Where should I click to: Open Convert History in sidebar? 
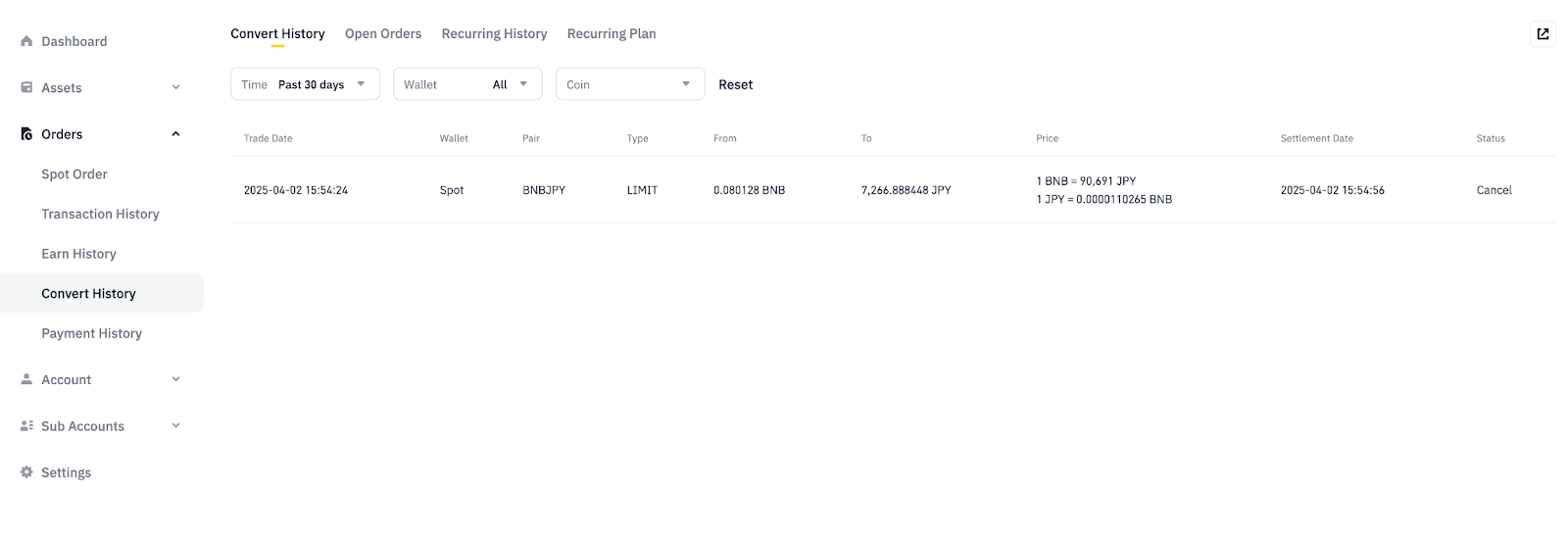click(x=88, y=293)
